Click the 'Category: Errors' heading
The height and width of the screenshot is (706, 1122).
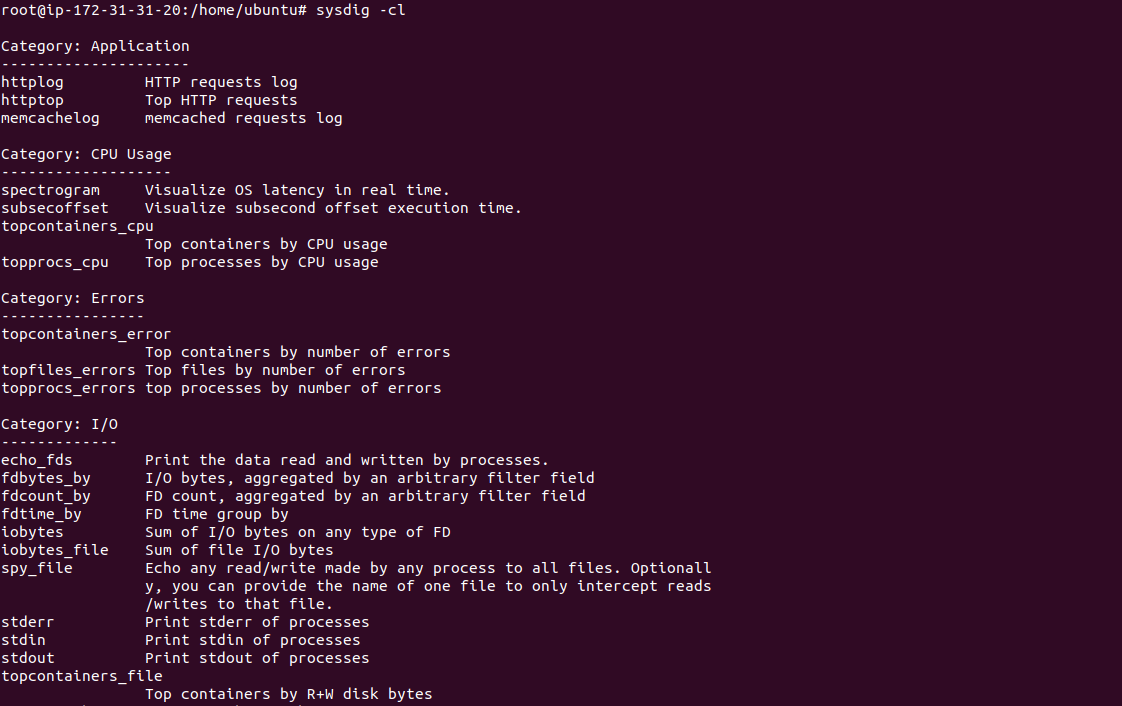point(72,298)
